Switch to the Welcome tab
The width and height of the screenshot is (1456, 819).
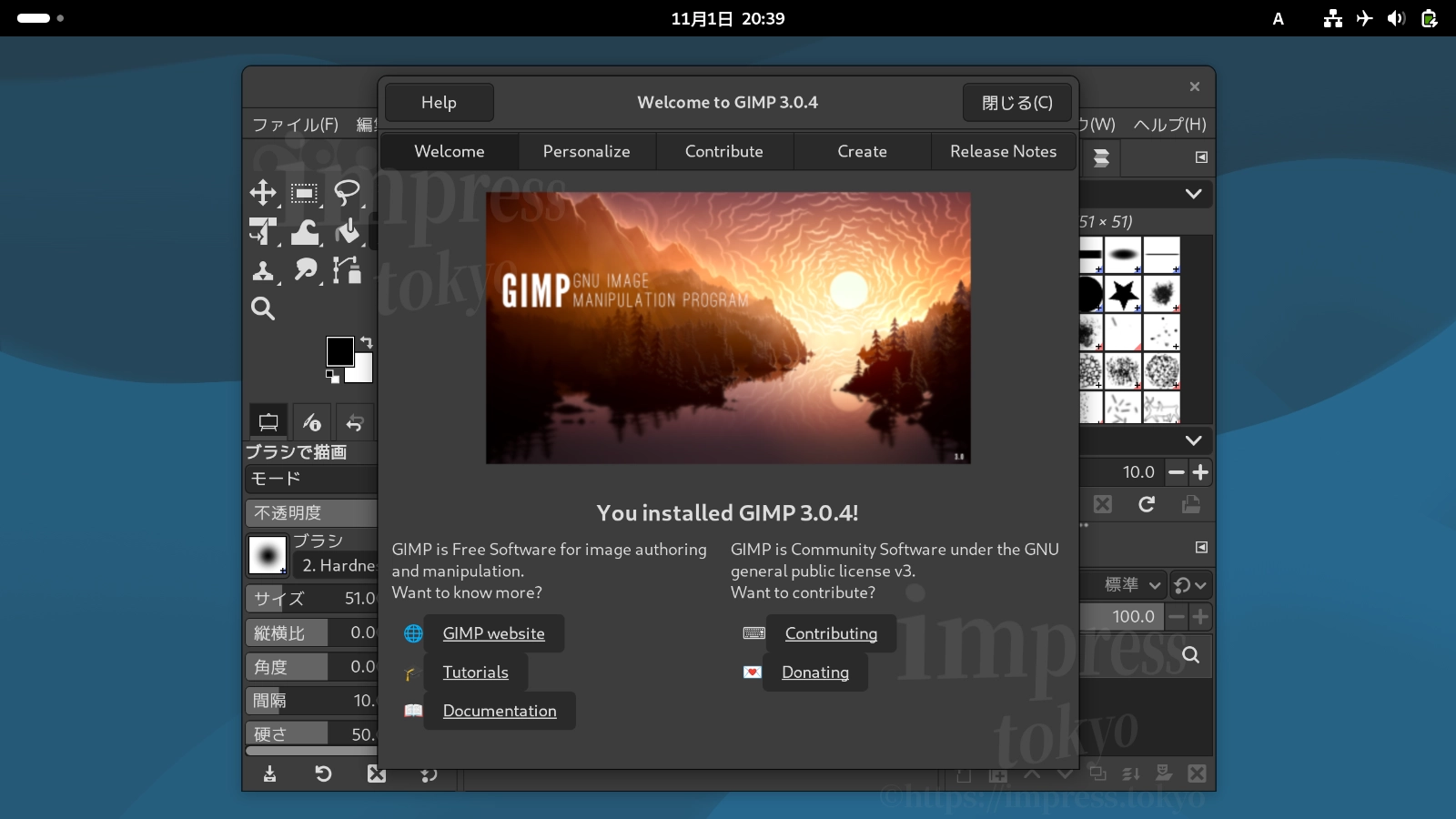(x=450, y=152)
